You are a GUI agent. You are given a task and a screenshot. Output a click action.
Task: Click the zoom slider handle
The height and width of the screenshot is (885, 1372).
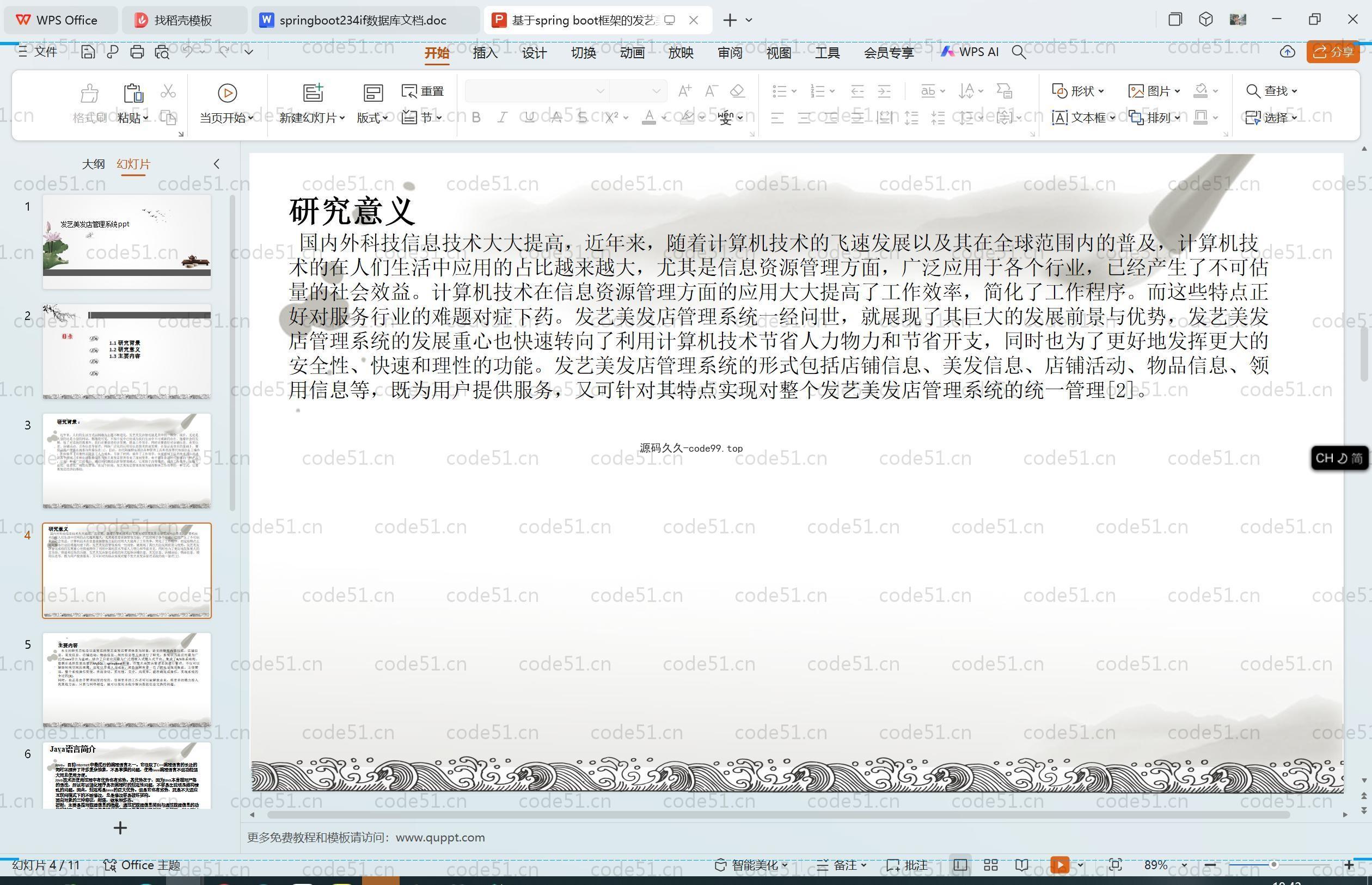[x=1273, y=865]
